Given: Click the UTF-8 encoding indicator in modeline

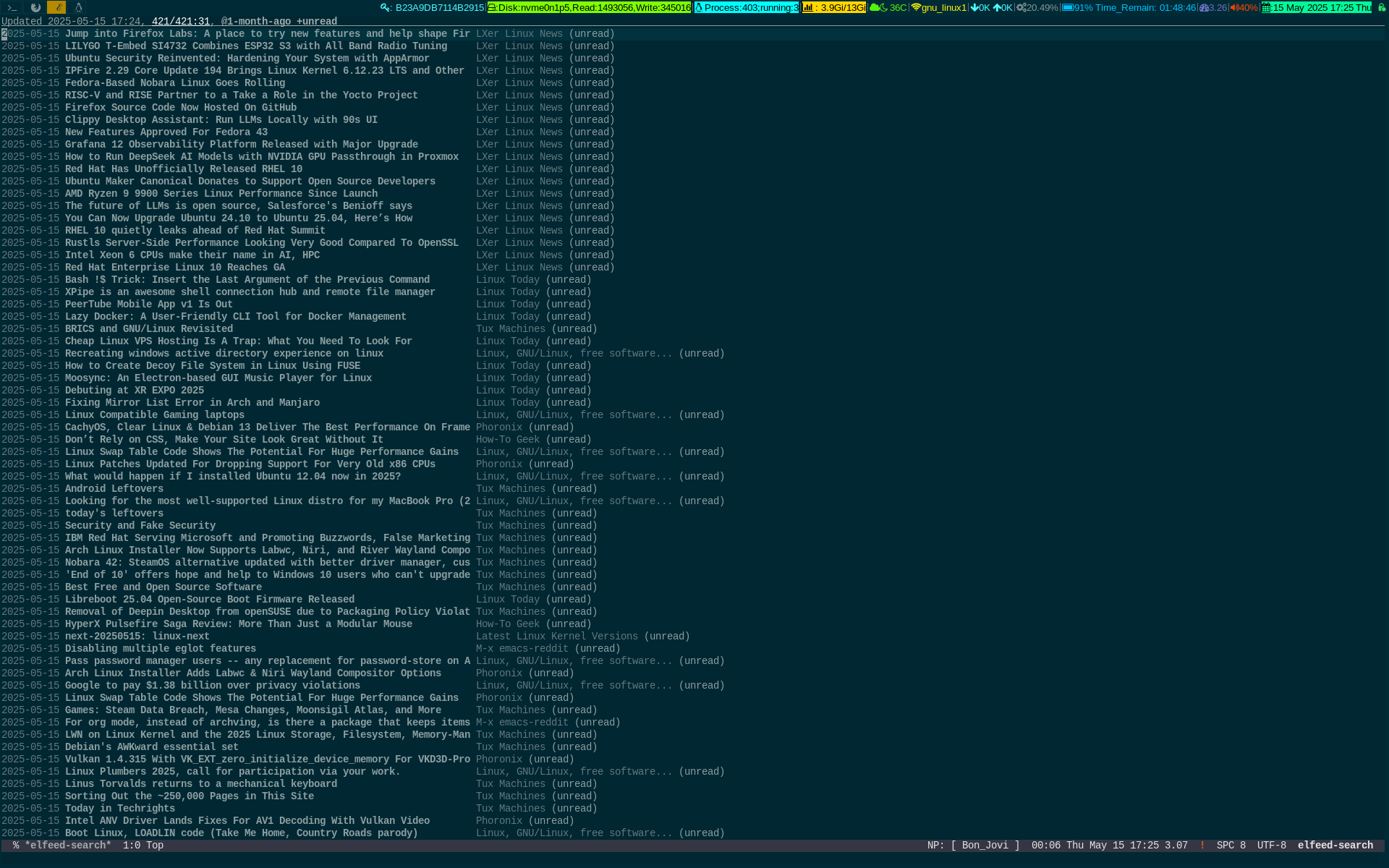Looking at the screenshot, I should click(x=1272, y=846).
